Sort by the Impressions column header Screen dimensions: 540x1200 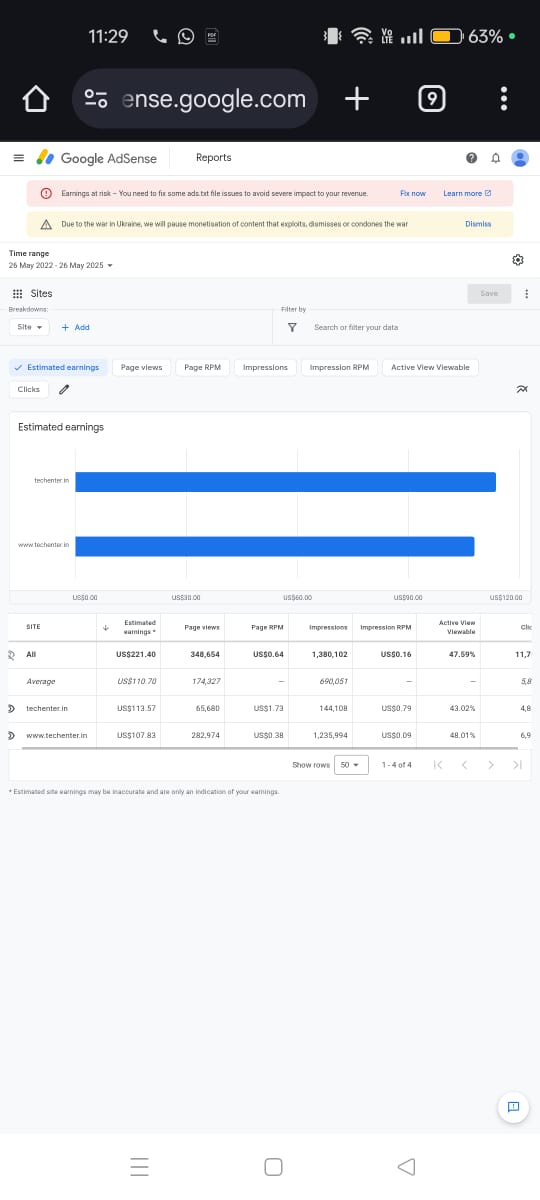point(328,627)
